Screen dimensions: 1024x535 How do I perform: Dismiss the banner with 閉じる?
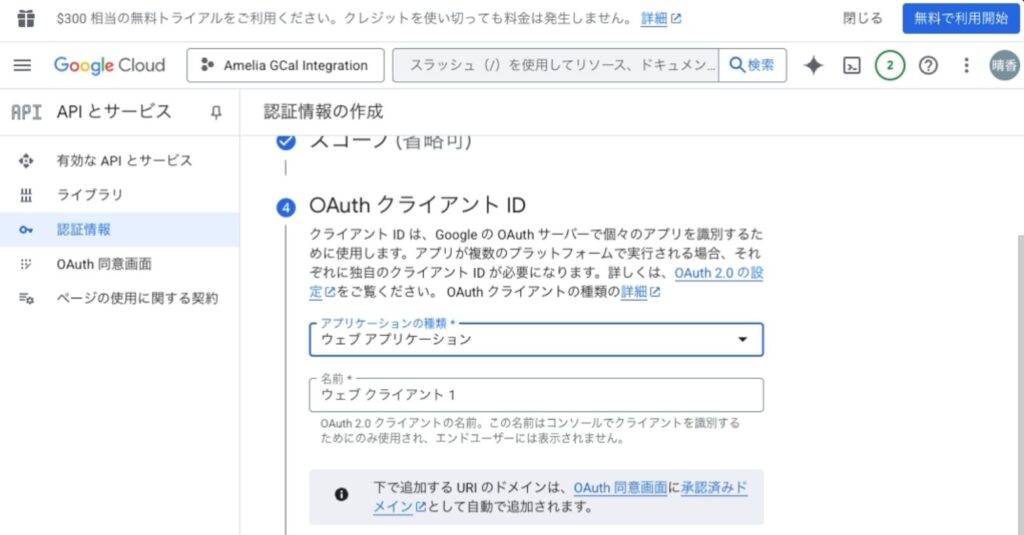tap(863, 18)
